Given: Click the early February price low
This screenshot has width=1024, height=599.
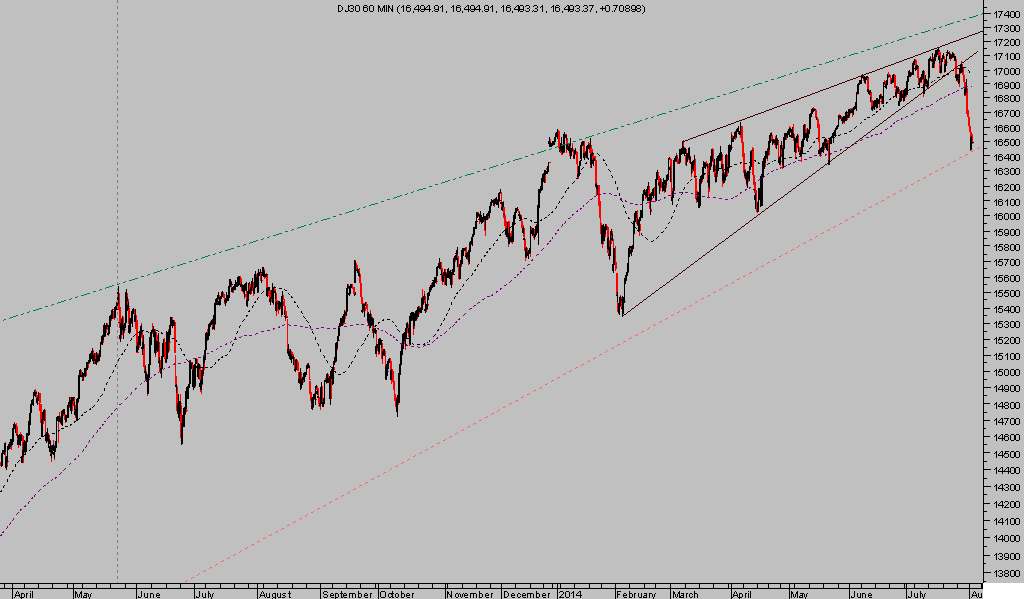Looking at the screenshot, I should pyautogui.click(x=621, y=312).
